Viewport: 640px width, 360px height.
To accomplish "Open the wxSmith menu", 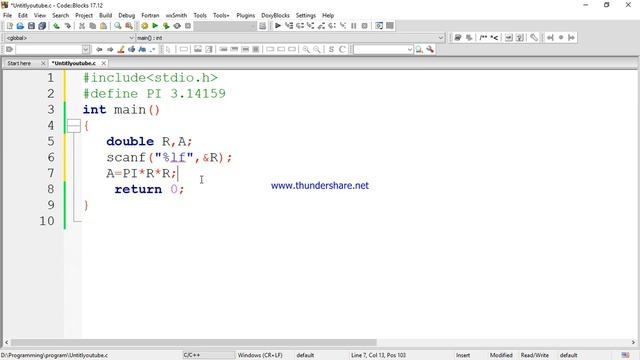I will pos(176,15).
